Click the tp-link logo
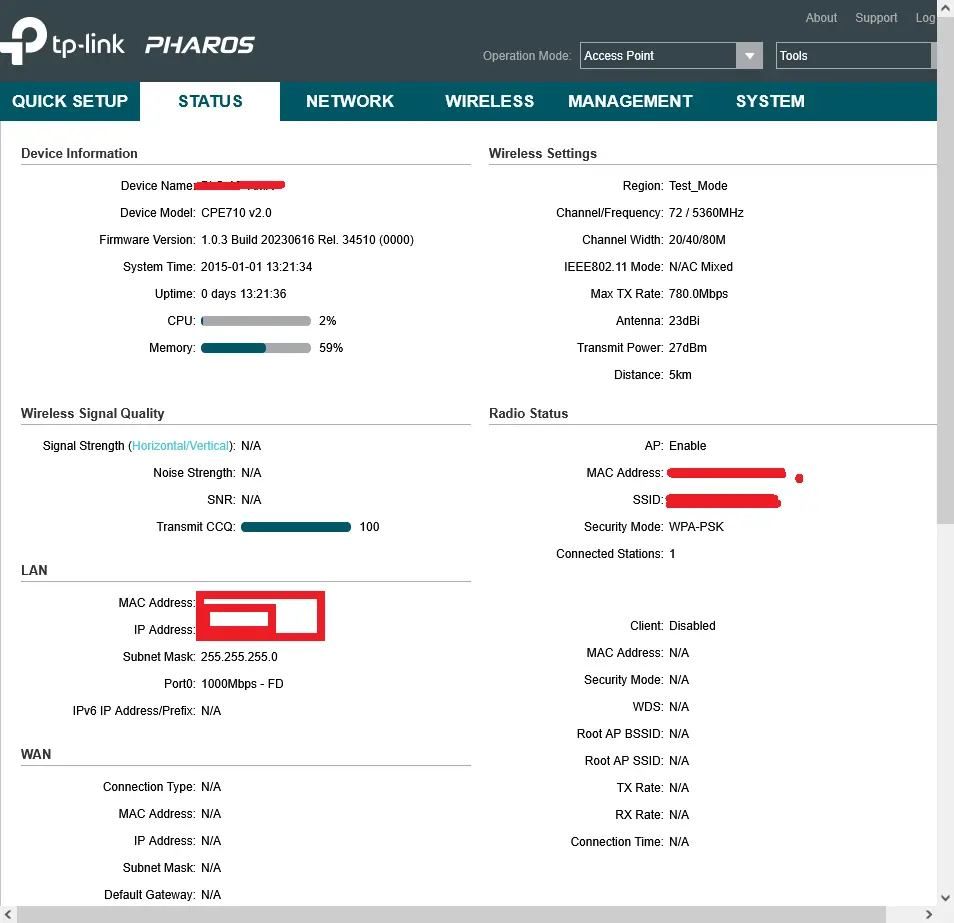 62,41
